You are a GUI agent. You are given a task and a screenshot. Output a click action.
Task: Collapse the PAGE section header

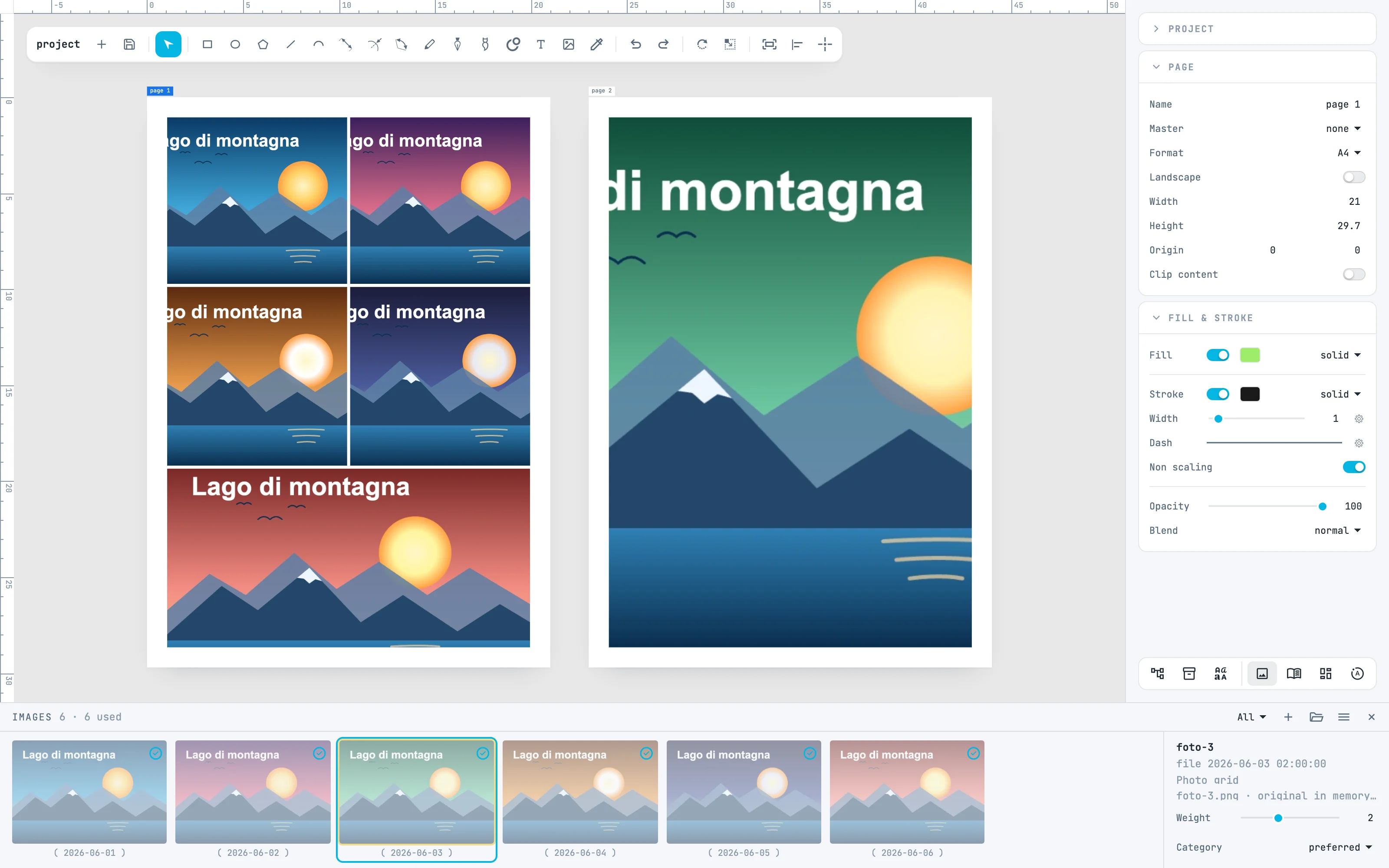1257,67
